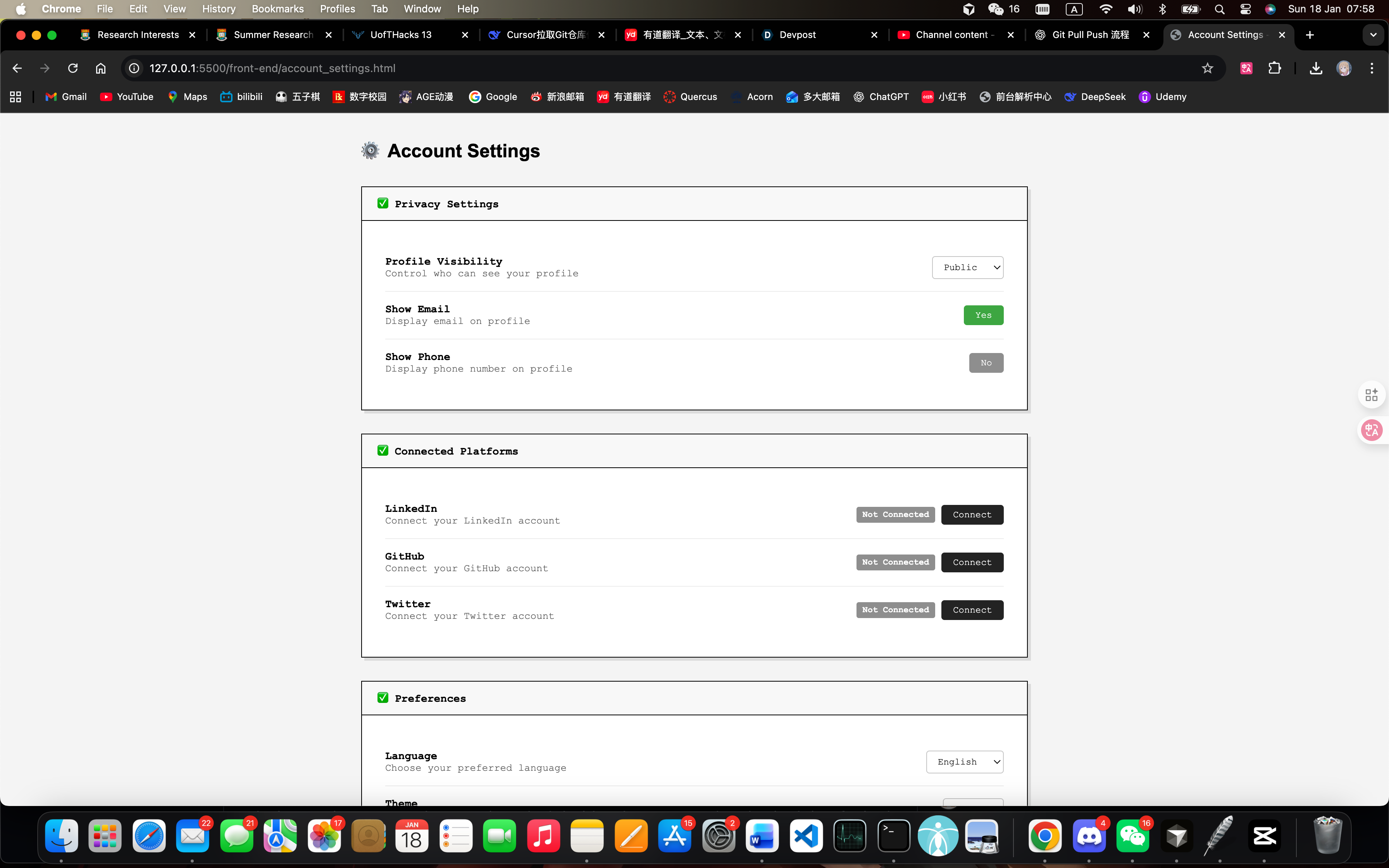Click the Chrome home icon
Screen dimensions: 1389x868
tap(100, 68)
